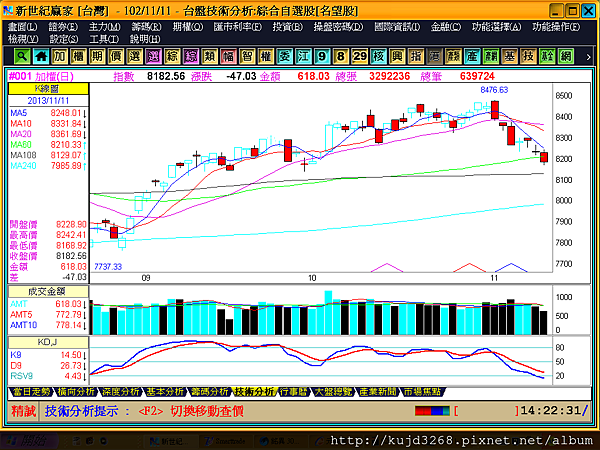The height and width of the screenshot is (450, 600).
Task: Select the 價 toolbar icon
Action: pos(116,57)
